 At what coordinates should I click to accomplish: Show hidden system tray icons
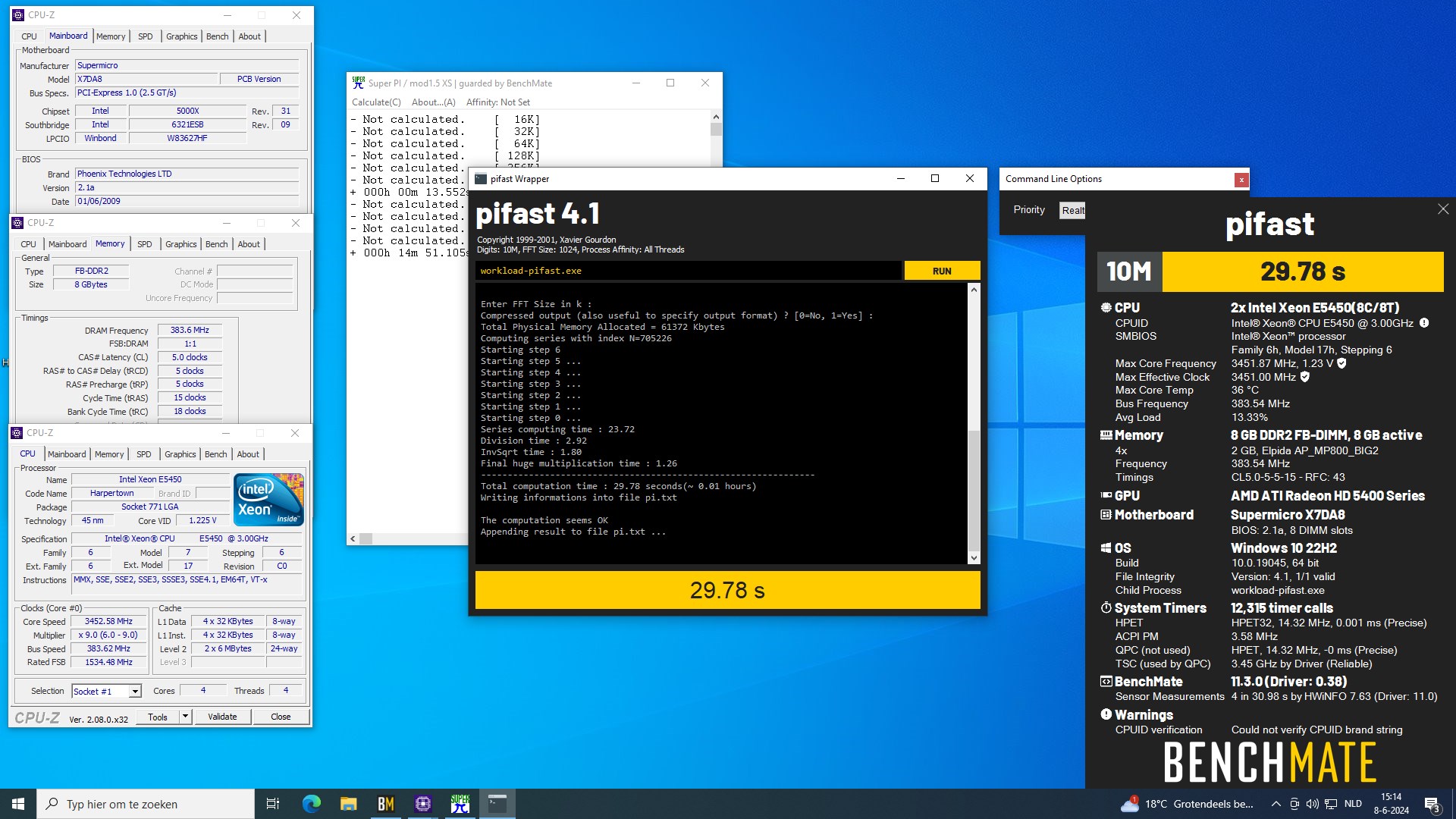click(1276, 804)
